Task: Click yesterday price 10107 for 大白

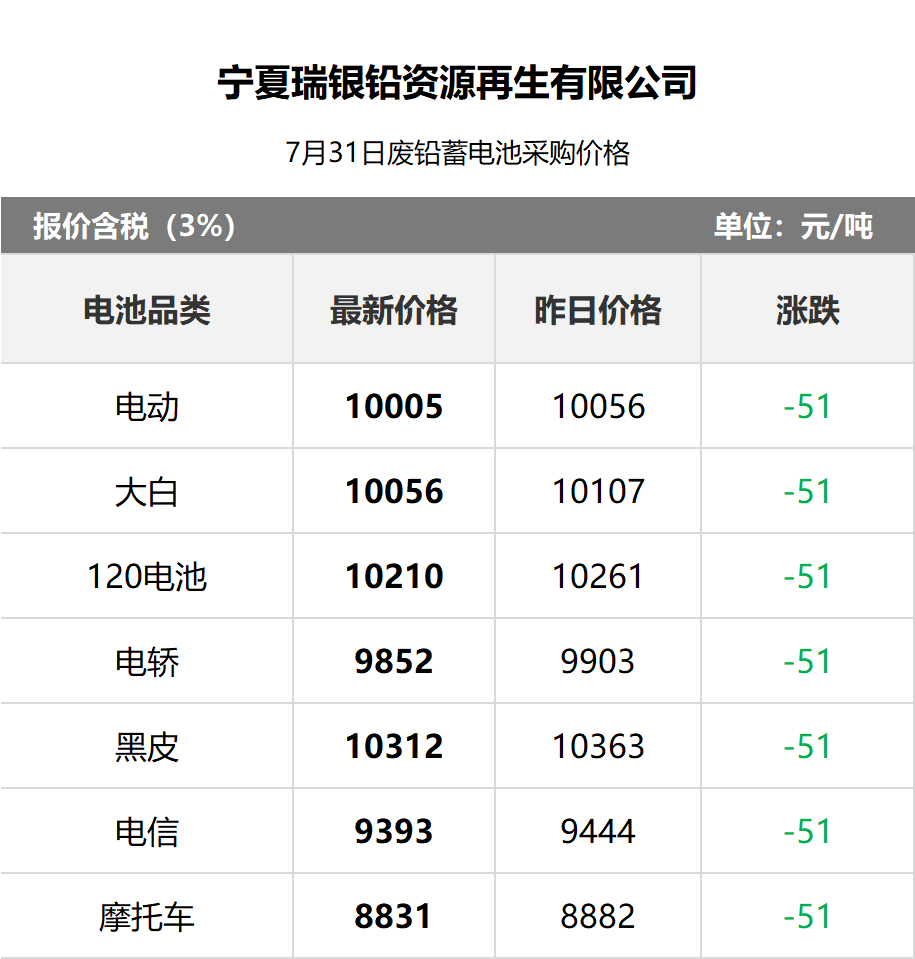Action: (598, 492)
